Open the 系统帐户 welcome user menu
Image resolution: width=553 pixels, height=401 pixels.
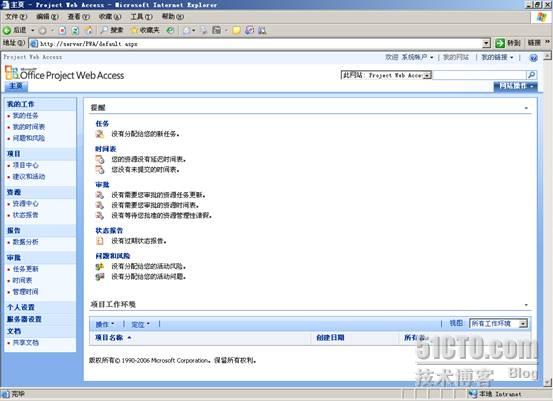click(x=417, y=57)
